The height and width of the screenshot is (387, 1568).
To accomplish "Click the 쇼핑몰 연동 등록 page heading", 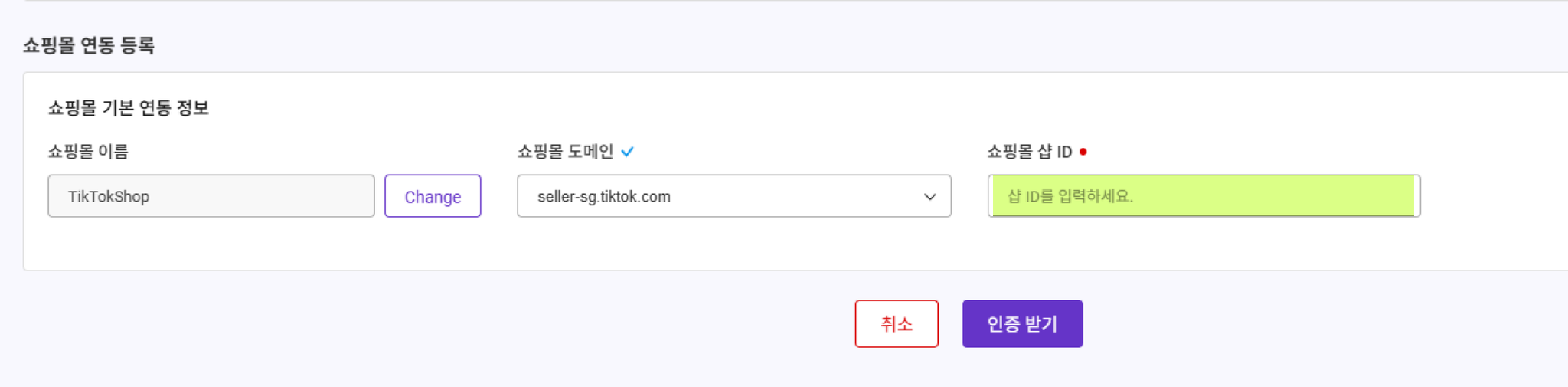I will (x=89, y=45).
